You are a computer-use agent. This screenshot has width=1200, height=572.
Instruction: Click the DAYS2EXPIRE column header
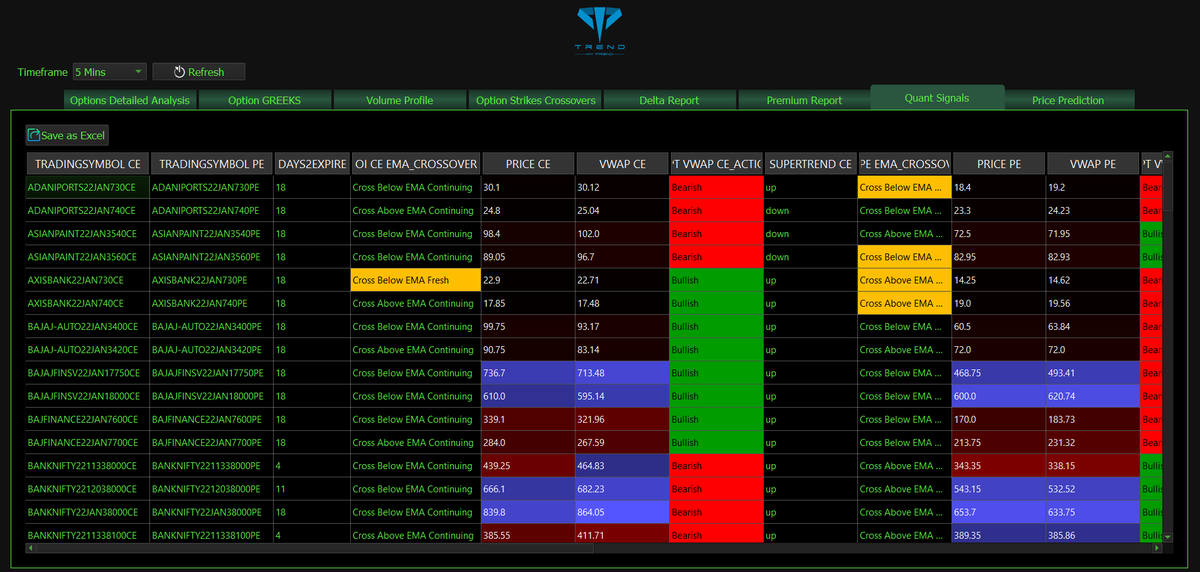click(x=312, y=163)
